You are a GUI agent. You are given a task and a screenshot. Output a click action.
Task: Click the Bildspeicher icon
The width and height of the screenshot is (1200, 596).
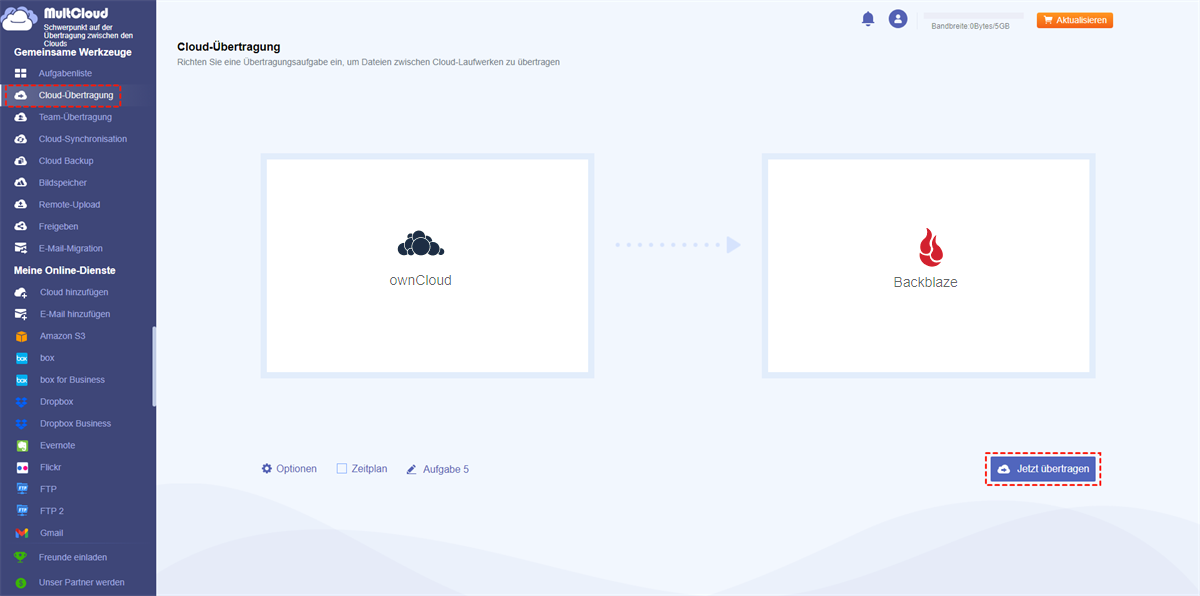click(x=20, y=183)
